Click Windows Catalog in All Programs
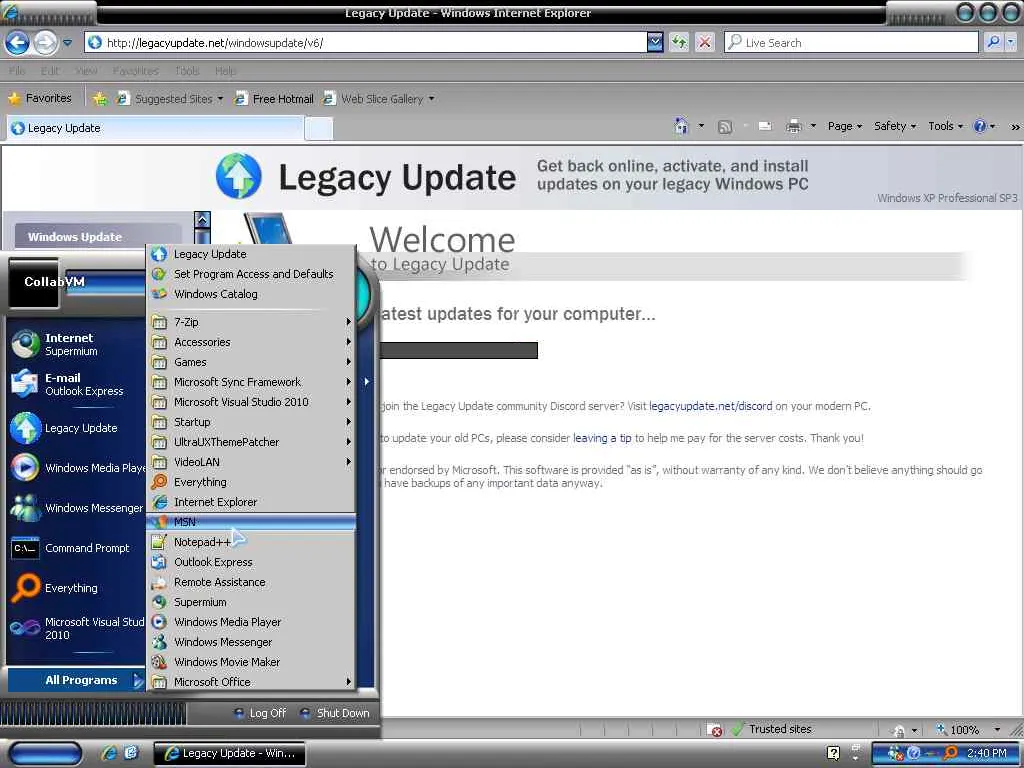Image resolution: width=1024 pixels, height=768 pixels. point(251,294)
